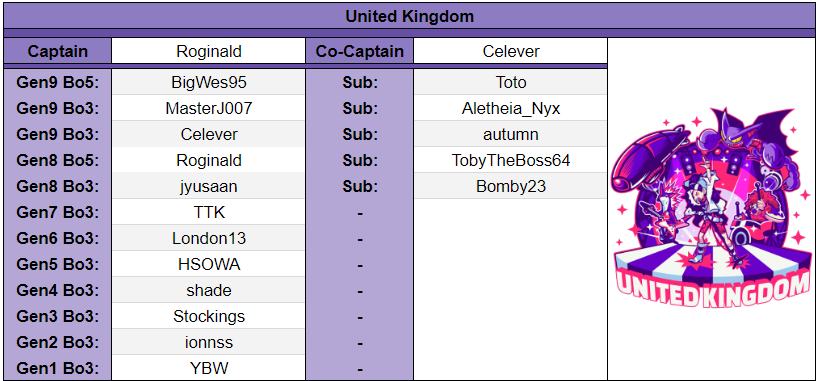Click London13 player name

(209, 238)
